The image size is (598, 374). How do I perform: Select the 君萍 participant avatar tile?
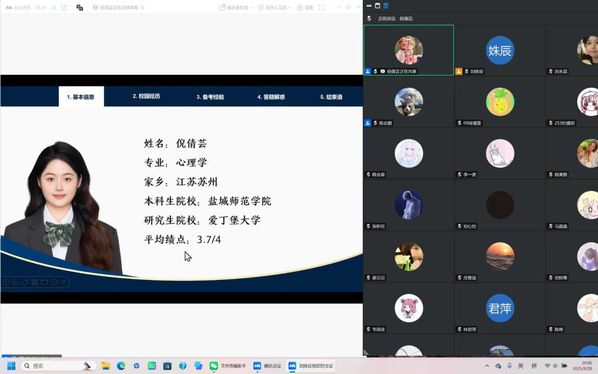tap(500, 308)
